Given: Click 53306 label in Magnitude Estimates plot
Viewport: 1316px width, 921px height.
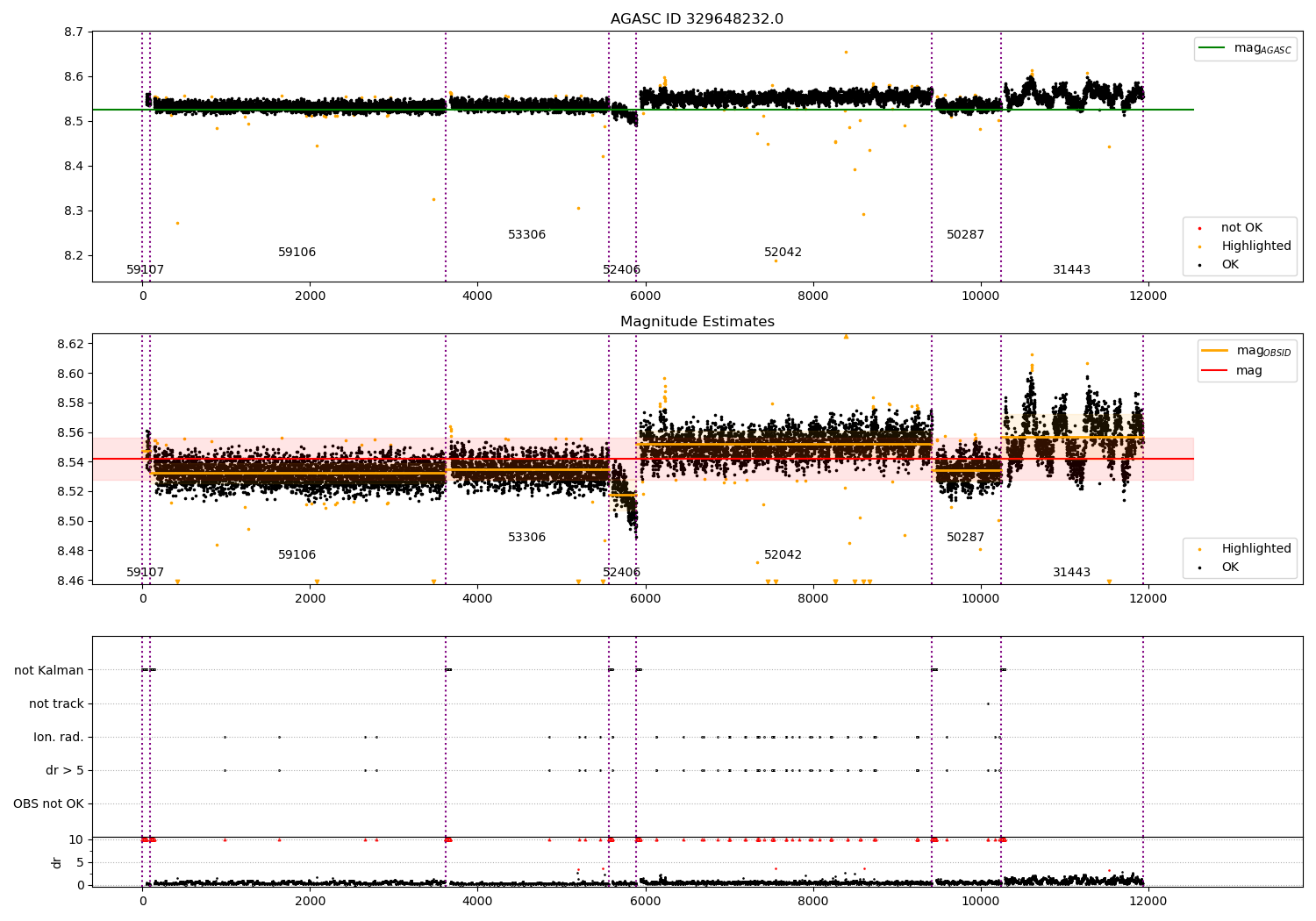Looking at the screenshot, I should (526, 538).
